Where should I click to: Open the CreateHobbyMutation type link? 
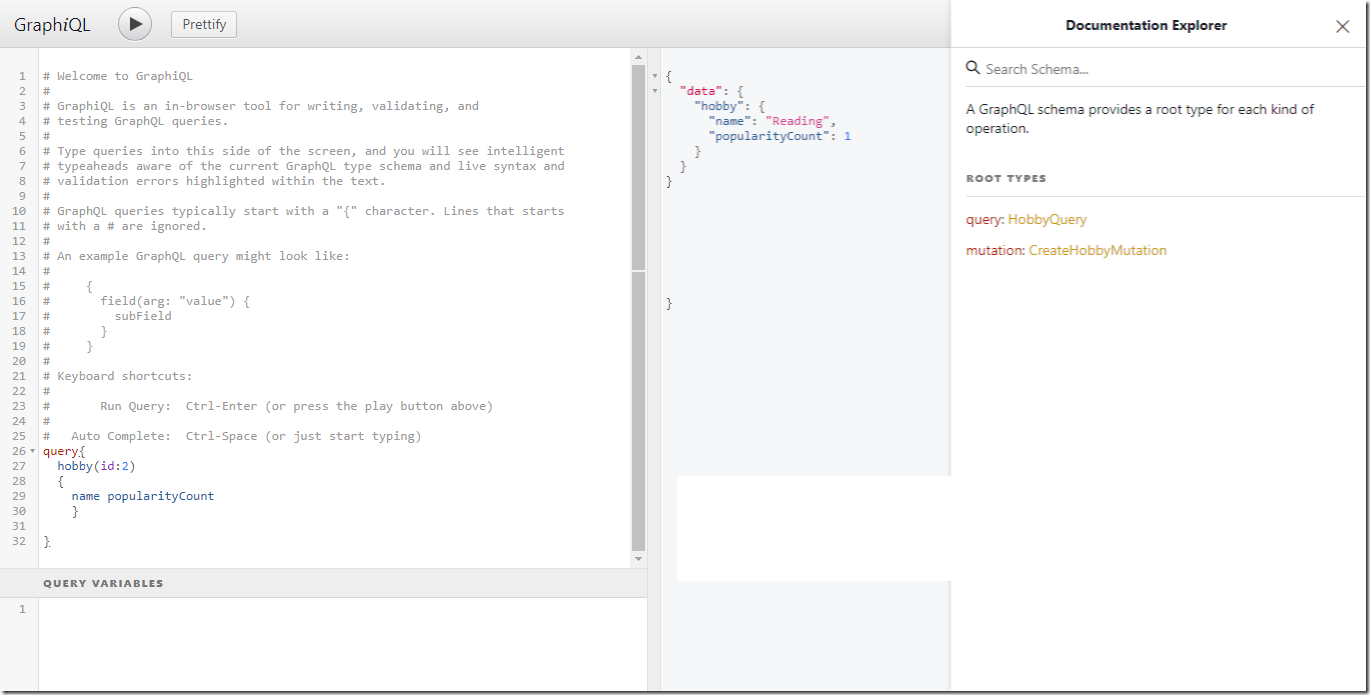tap(1097, 250)
